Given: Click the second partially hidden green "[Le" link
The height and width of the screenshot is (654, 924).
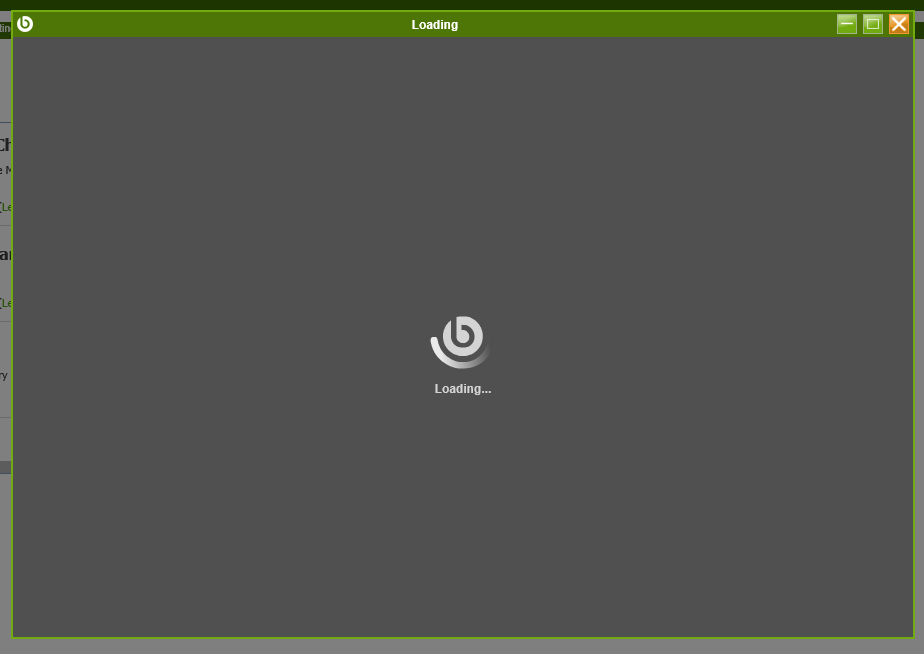Looking at the screenshot, I should coord(5,302).
